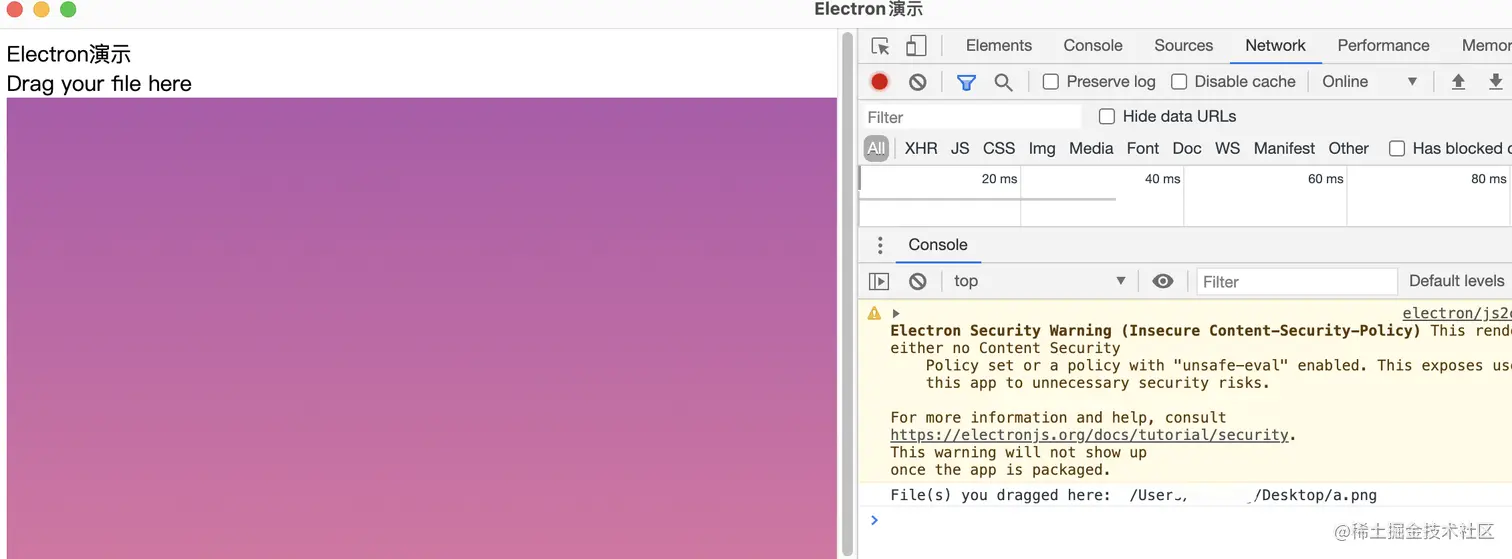Open network search magnifier icon
This screenshot has height=559, width=1512.
click(x=1003, y=82)
